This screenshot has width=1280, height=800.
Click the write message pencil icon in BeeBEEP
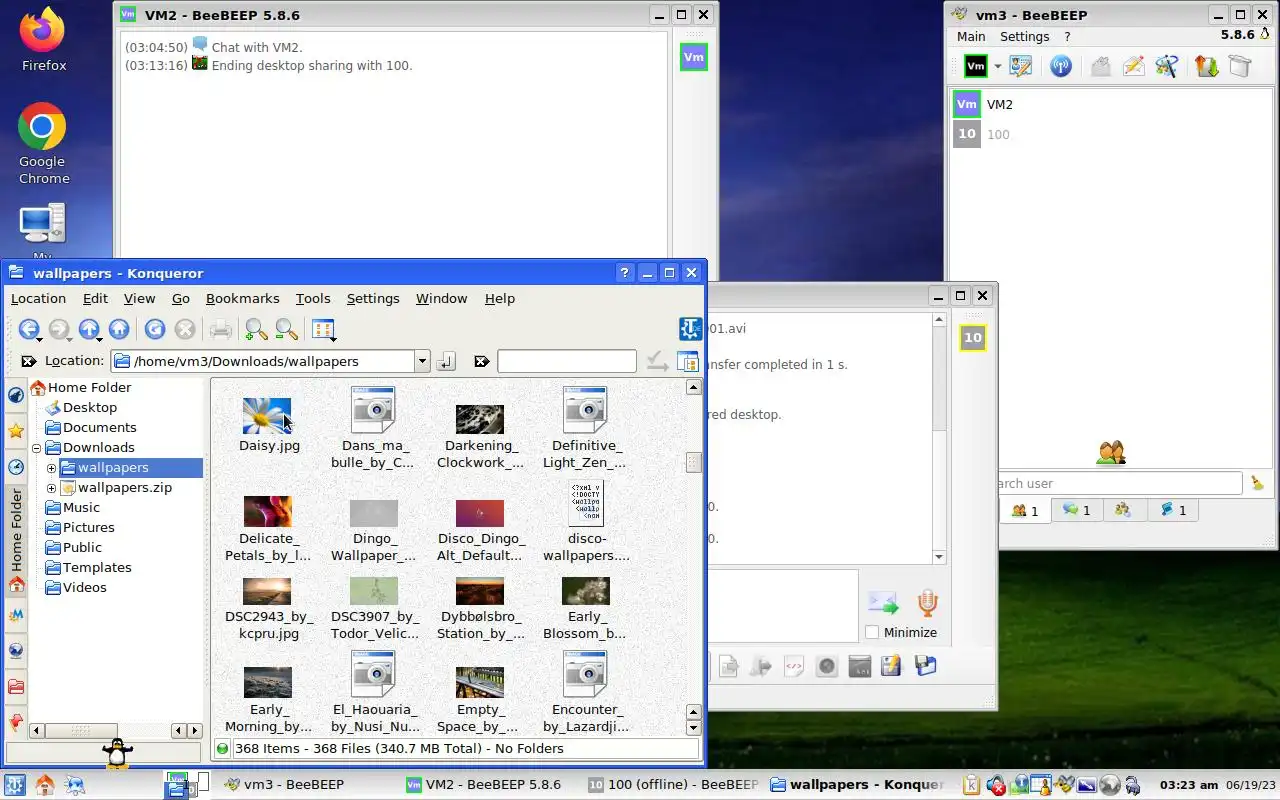(x=1133, y=66)
